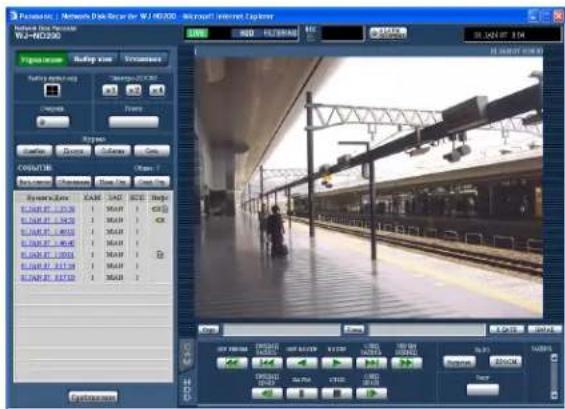Click the previous record skip button
Viewport: 565px width, 409px height.
click(x=267, y=363)
